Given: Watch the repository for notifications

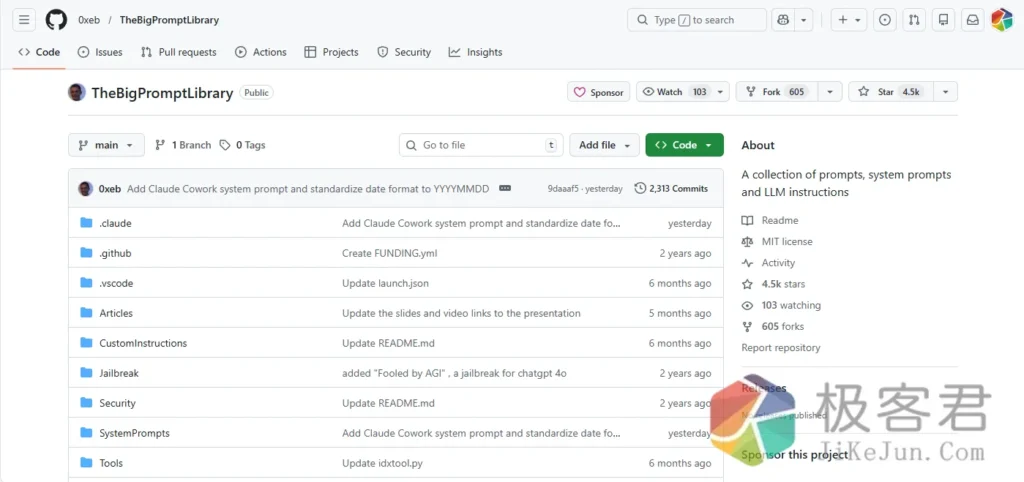Looking at the screenshot, I should pyautogui.click(x=673, y=92).
